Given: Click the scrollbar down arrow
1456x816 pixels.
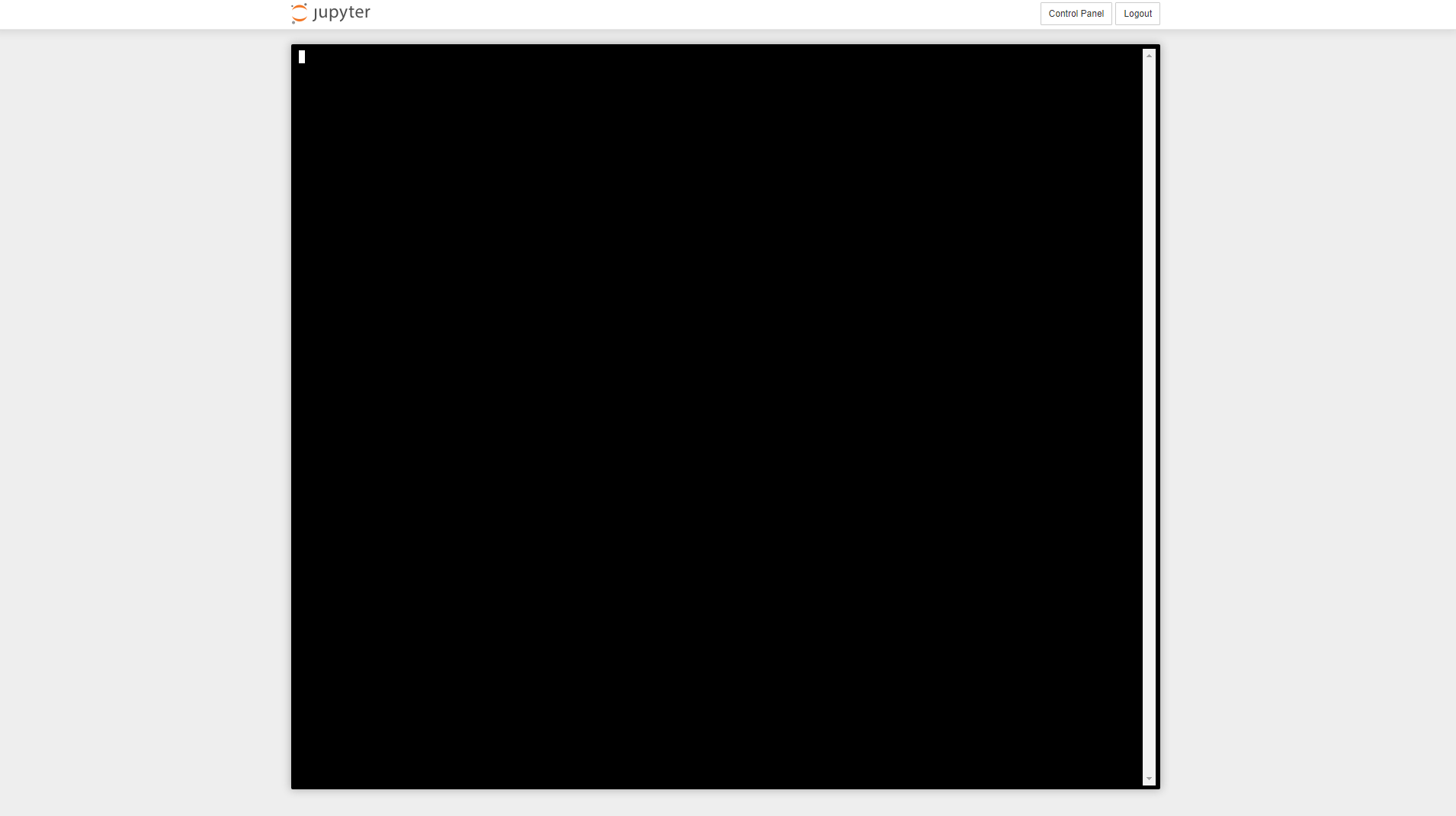Looking at the screenshot, I should pos(1150,779).
